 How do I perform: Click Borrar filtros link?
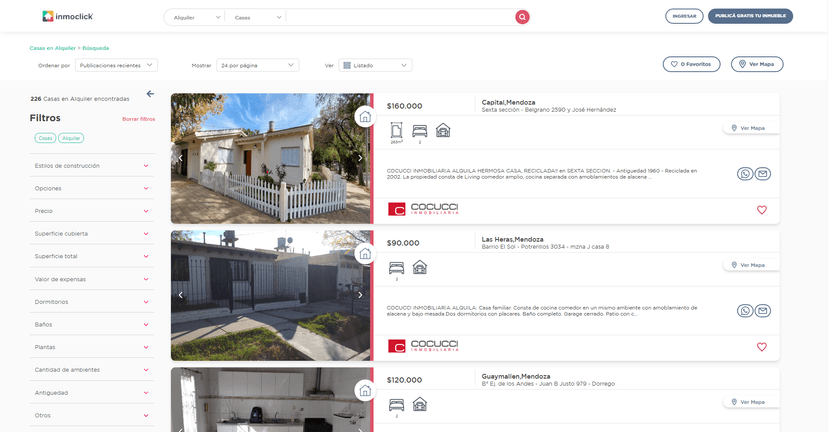coord(138,119)
